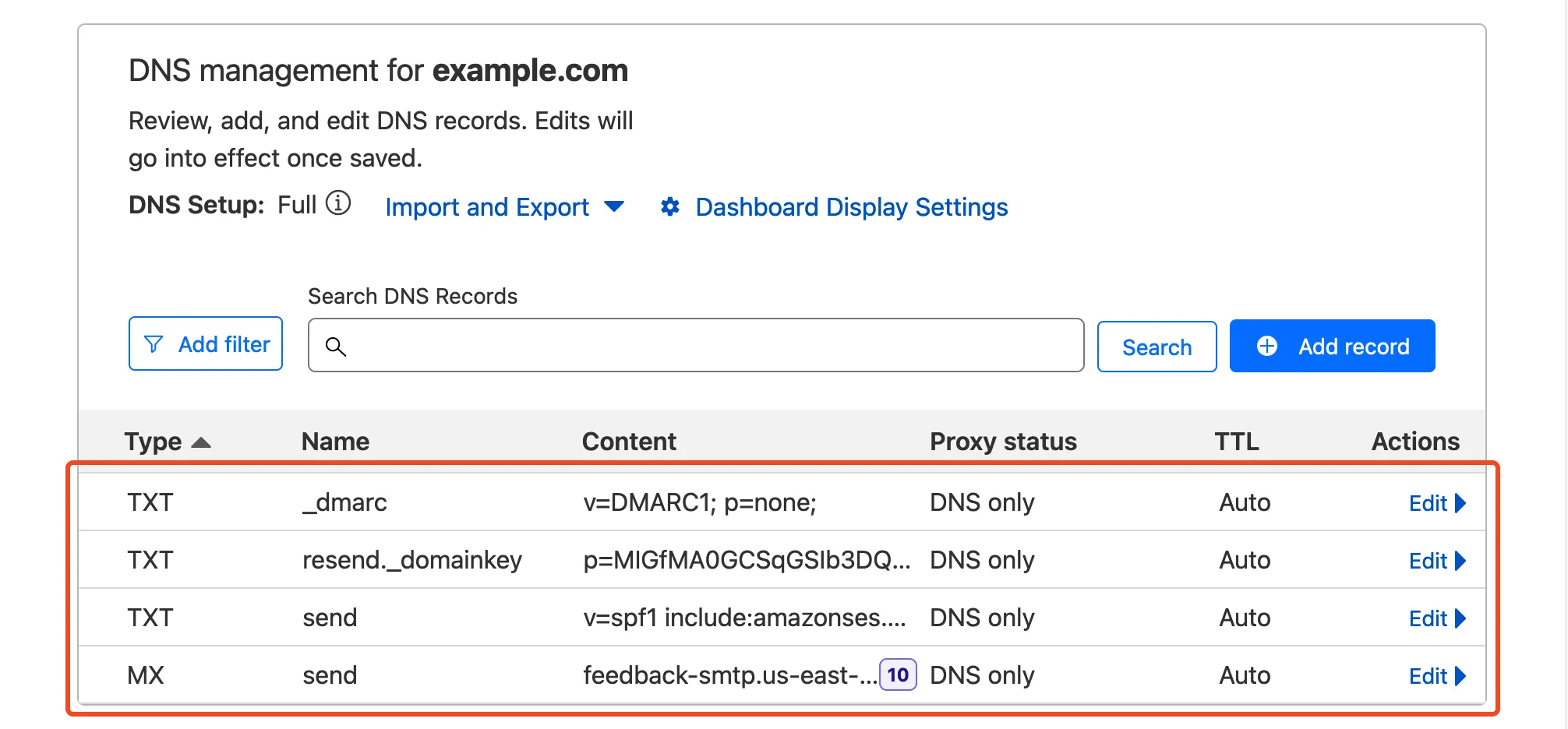Select the Content column header
This screenshot has height=729, width=1568.
click(x=628, y=441)
